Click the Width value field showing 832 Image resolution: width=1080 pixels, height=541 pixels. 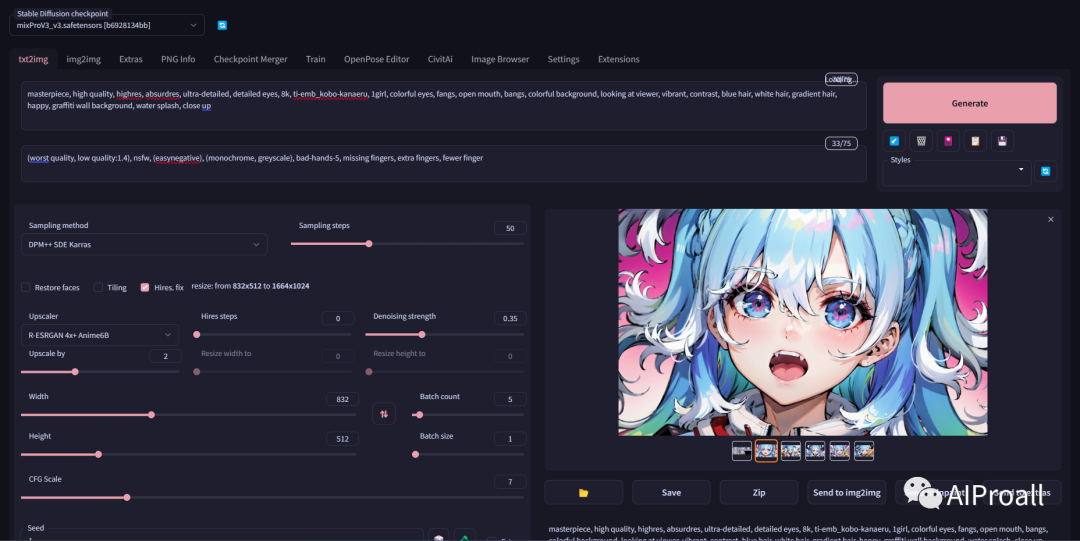click(342, 399)
